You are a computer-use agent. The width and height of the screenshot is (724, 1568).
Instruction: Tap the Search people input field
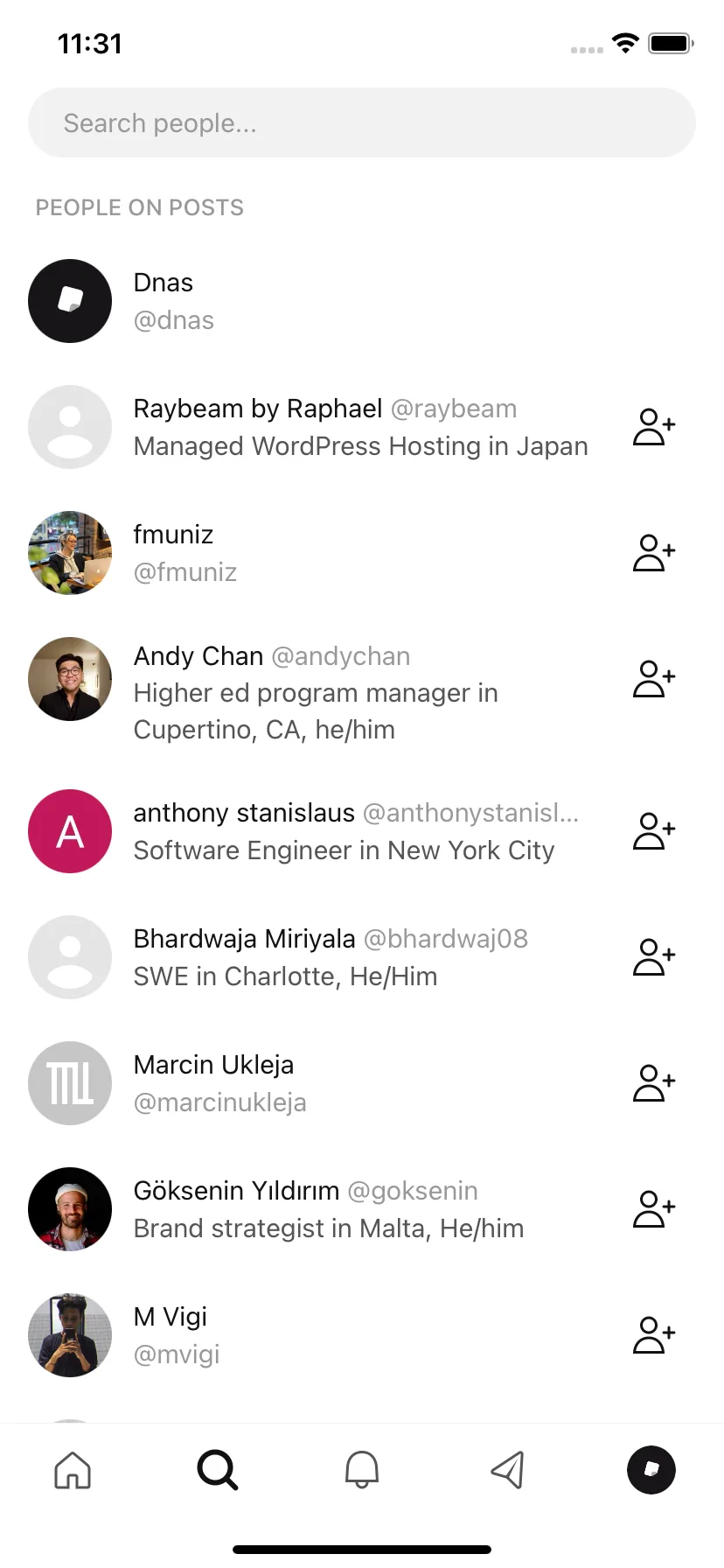pos(362,122)
